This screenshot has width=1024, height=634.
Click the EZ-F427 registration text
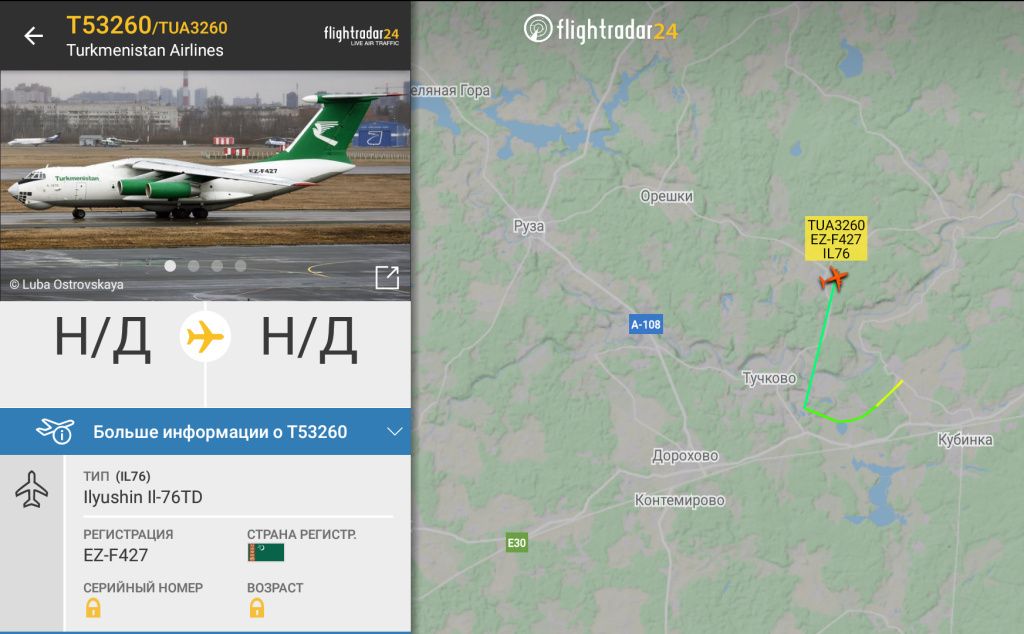click(116, 555)
